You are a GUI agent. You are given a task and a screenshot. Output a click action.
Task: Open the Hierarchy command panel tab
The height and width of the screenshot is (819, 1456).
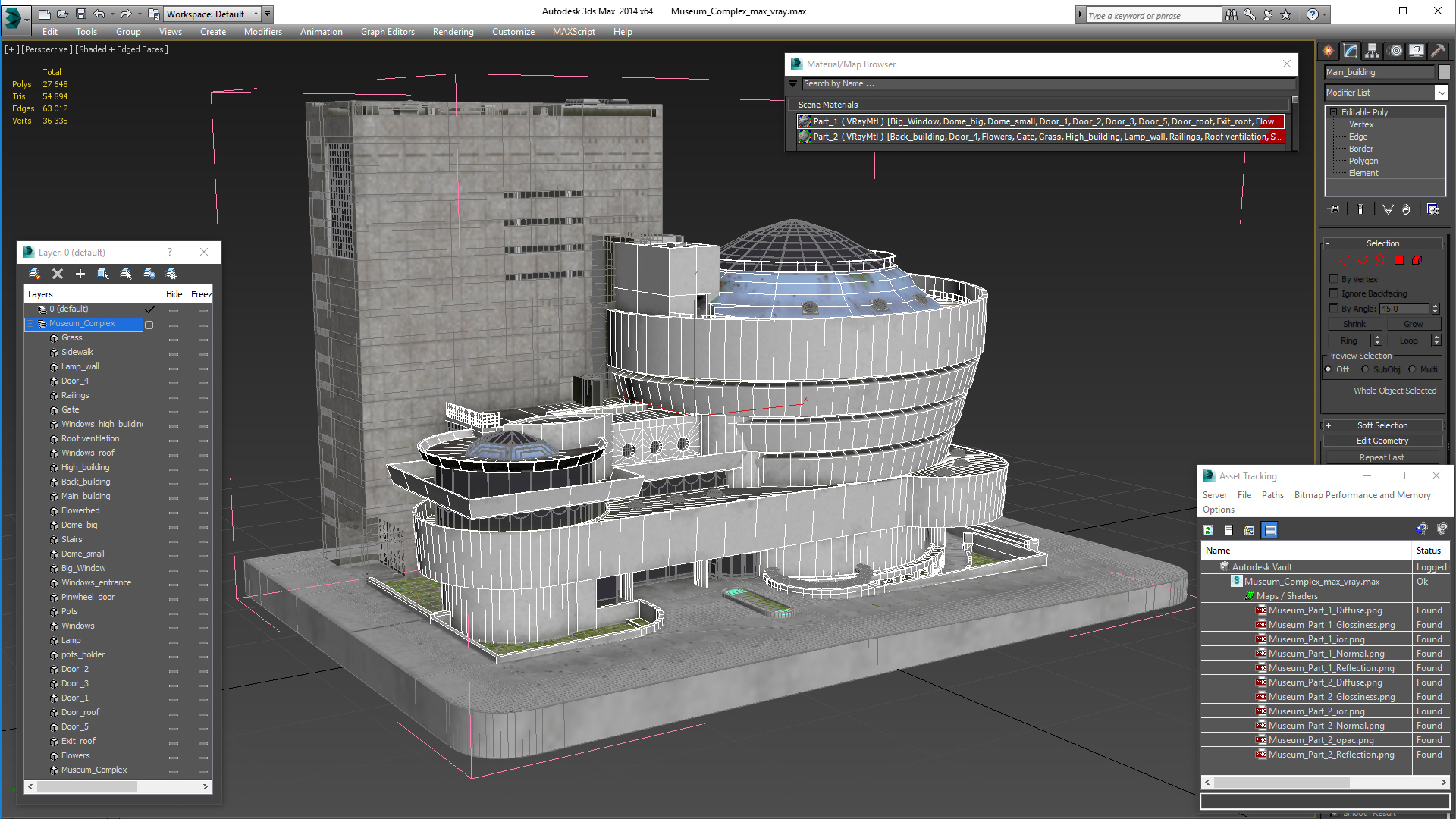pos(1373,51)
